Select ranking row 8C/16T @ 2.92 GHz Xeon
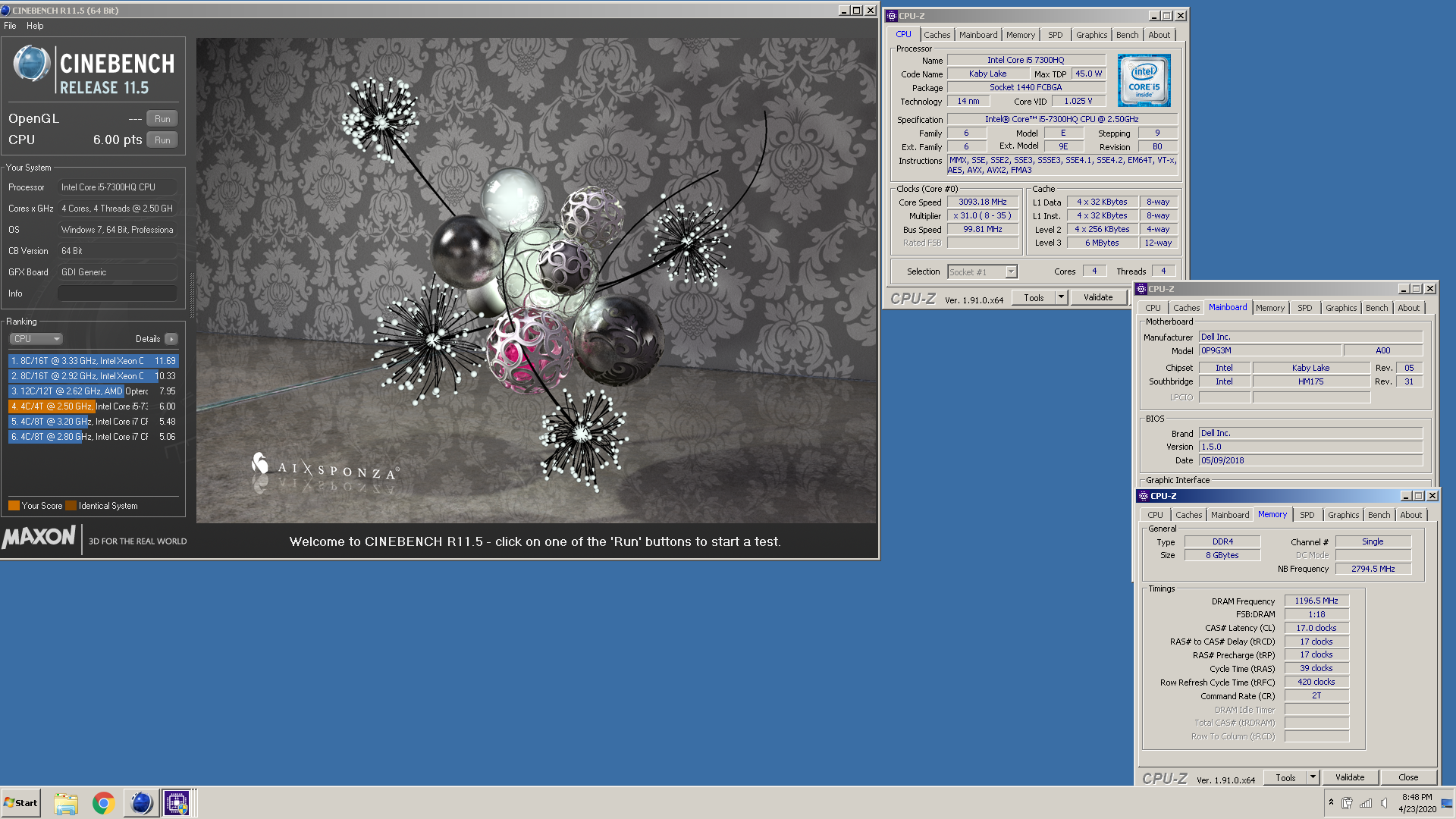The image size is (1456, 819). click(93, 376)
